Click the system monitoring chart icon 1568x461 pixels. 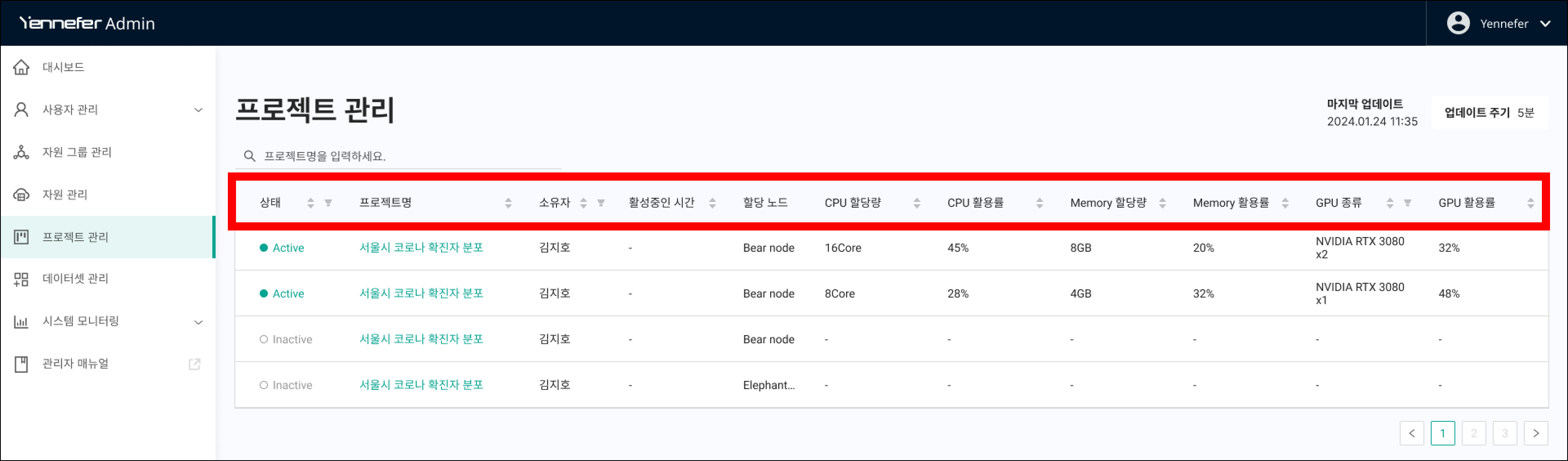point(21,322)
